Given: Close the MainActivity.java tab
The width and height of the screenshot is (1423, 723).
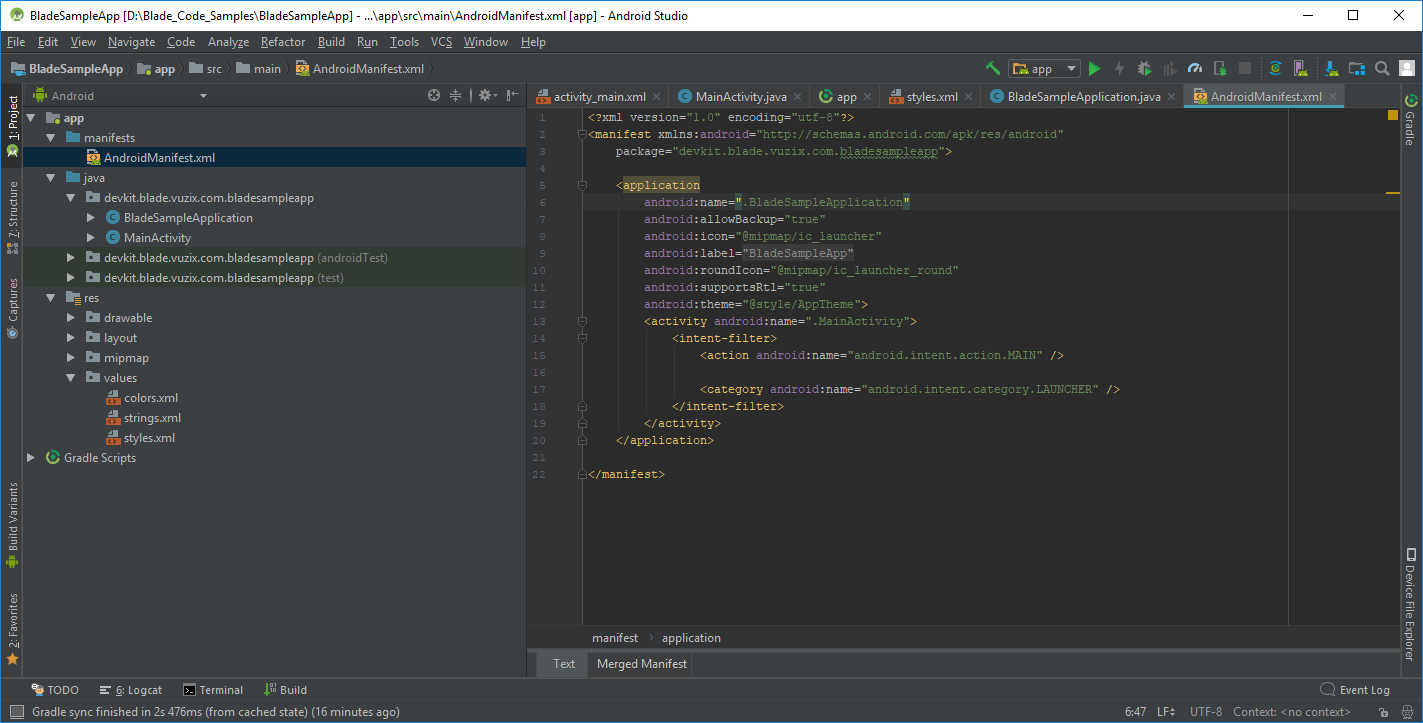Looking at the screenshot, I should click(797, 97).
